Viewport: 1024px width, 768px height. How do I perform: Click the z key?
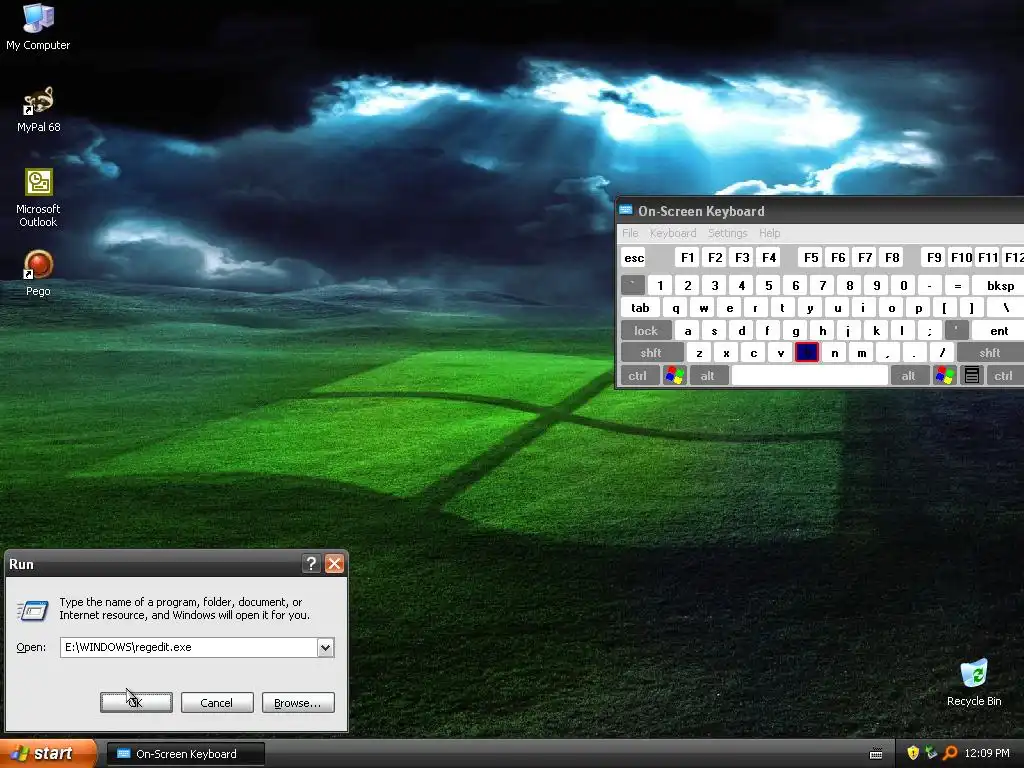[x=699, y=353]
